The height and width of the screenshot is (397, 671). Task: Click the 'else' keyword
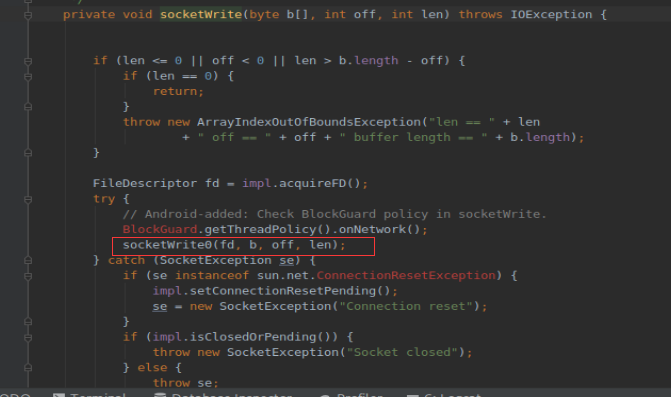pos(152,368)
